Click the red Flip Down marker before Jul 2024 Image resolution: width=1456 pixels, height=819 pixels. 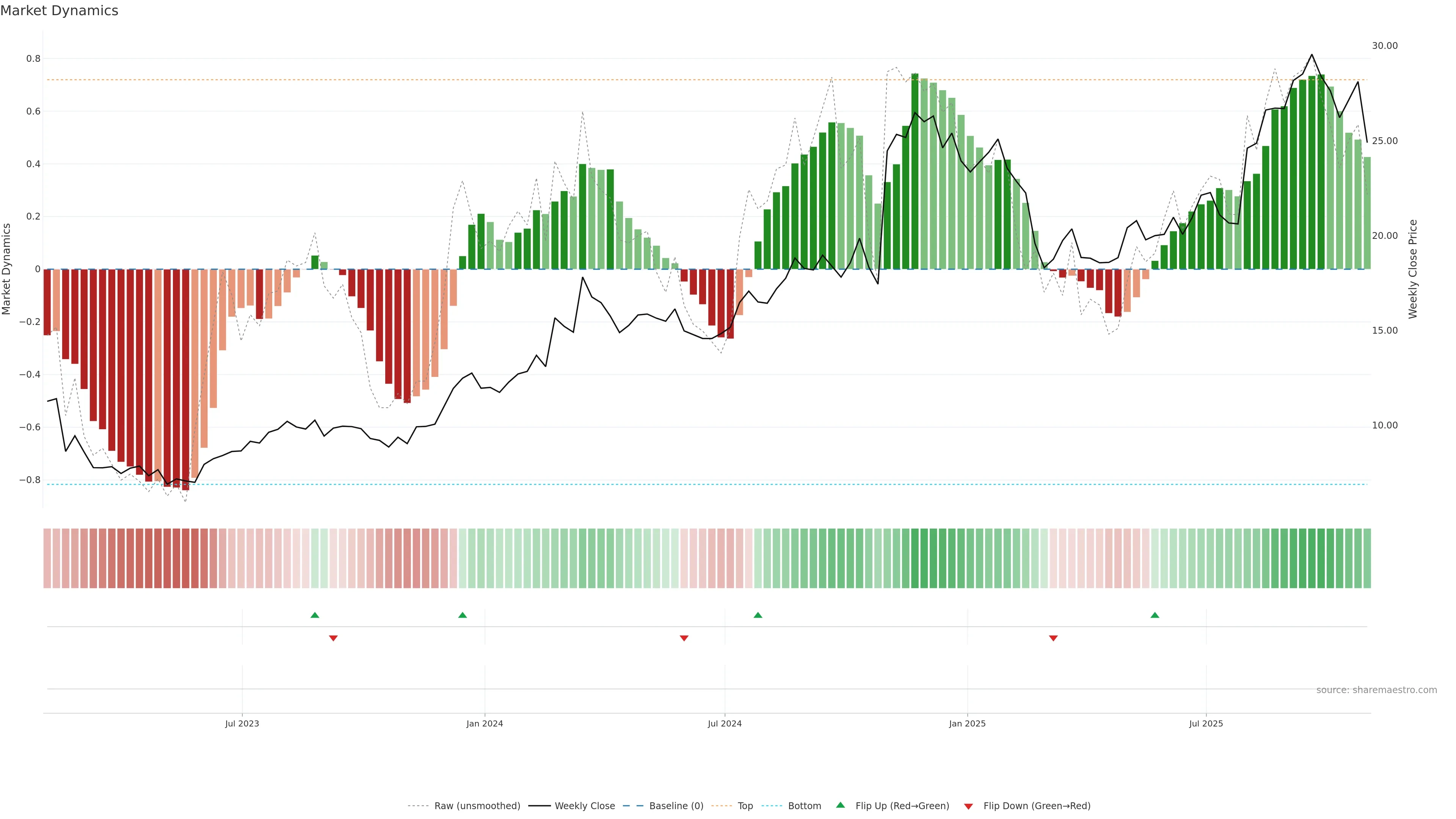coord(684,638)
